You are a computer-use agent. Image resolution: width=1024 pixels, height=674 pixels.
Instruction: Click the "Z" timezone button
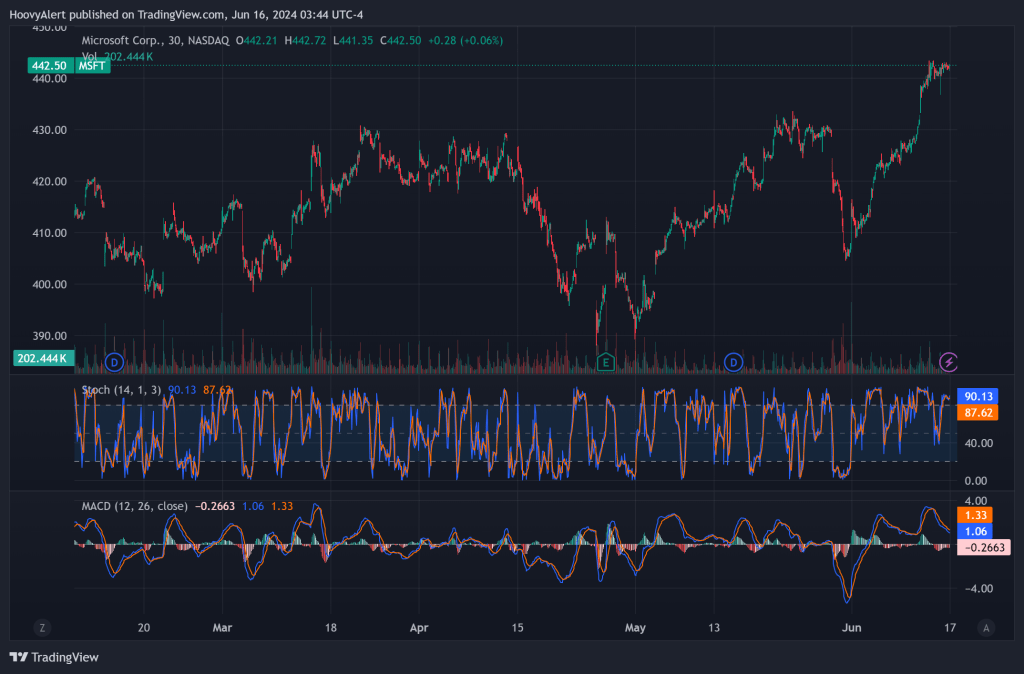coord(42,628)
